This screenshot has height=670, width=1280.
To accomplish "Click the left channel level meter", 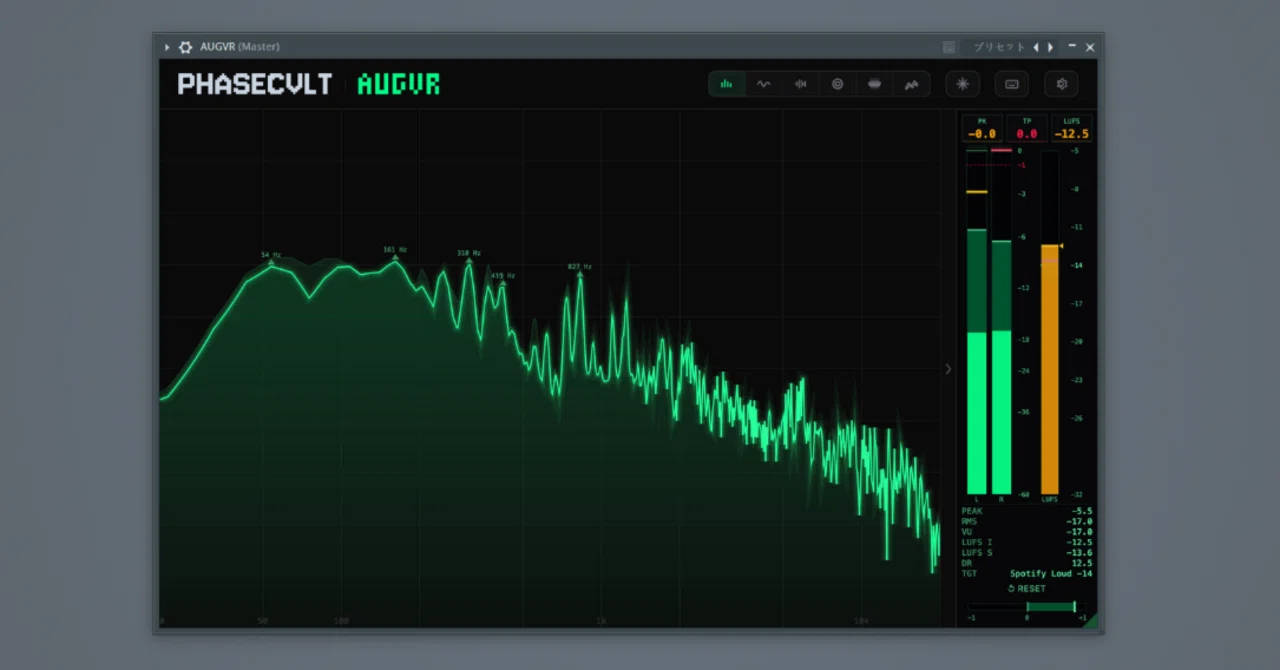I will (x=977, y=322).
